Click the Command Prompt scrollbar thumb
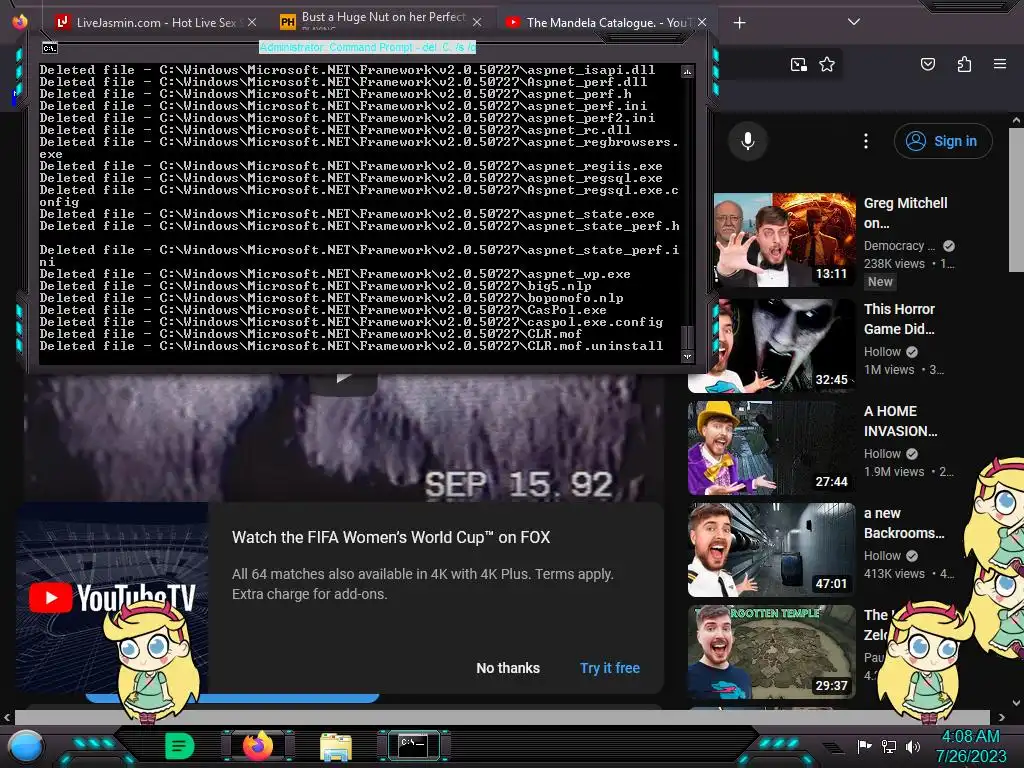This screenshot has height=768, width=1024. point(687,336)
